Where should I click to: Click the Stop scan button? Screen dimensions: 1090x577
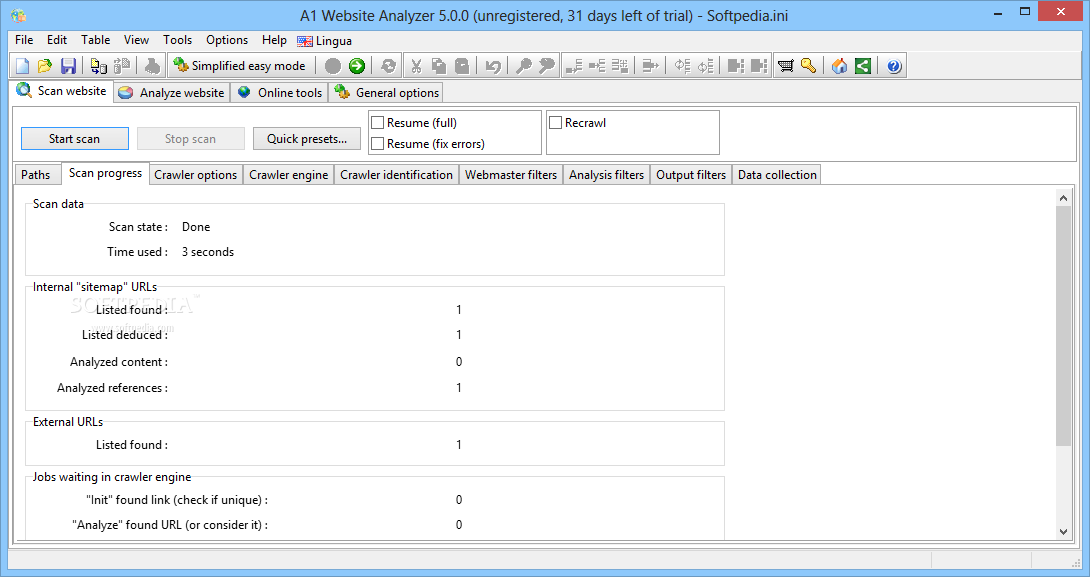coord(190,138)
